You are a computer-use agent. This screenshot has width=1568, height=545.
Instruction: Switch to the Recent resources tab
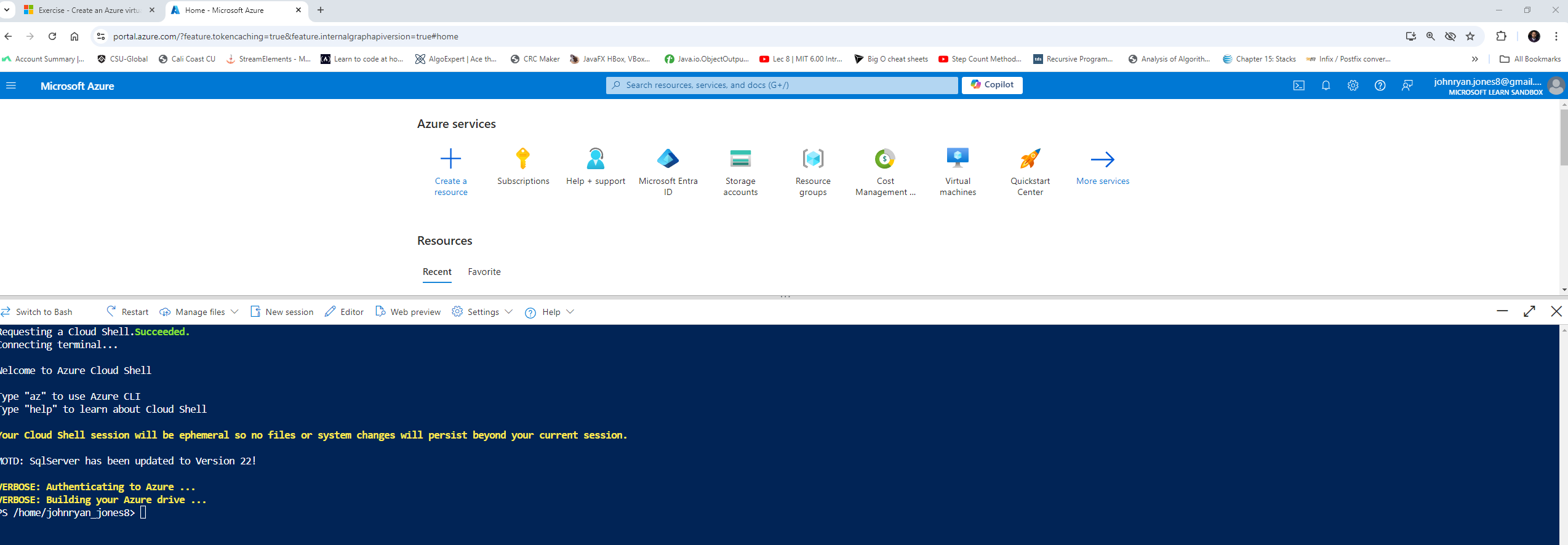coord(437,272)
